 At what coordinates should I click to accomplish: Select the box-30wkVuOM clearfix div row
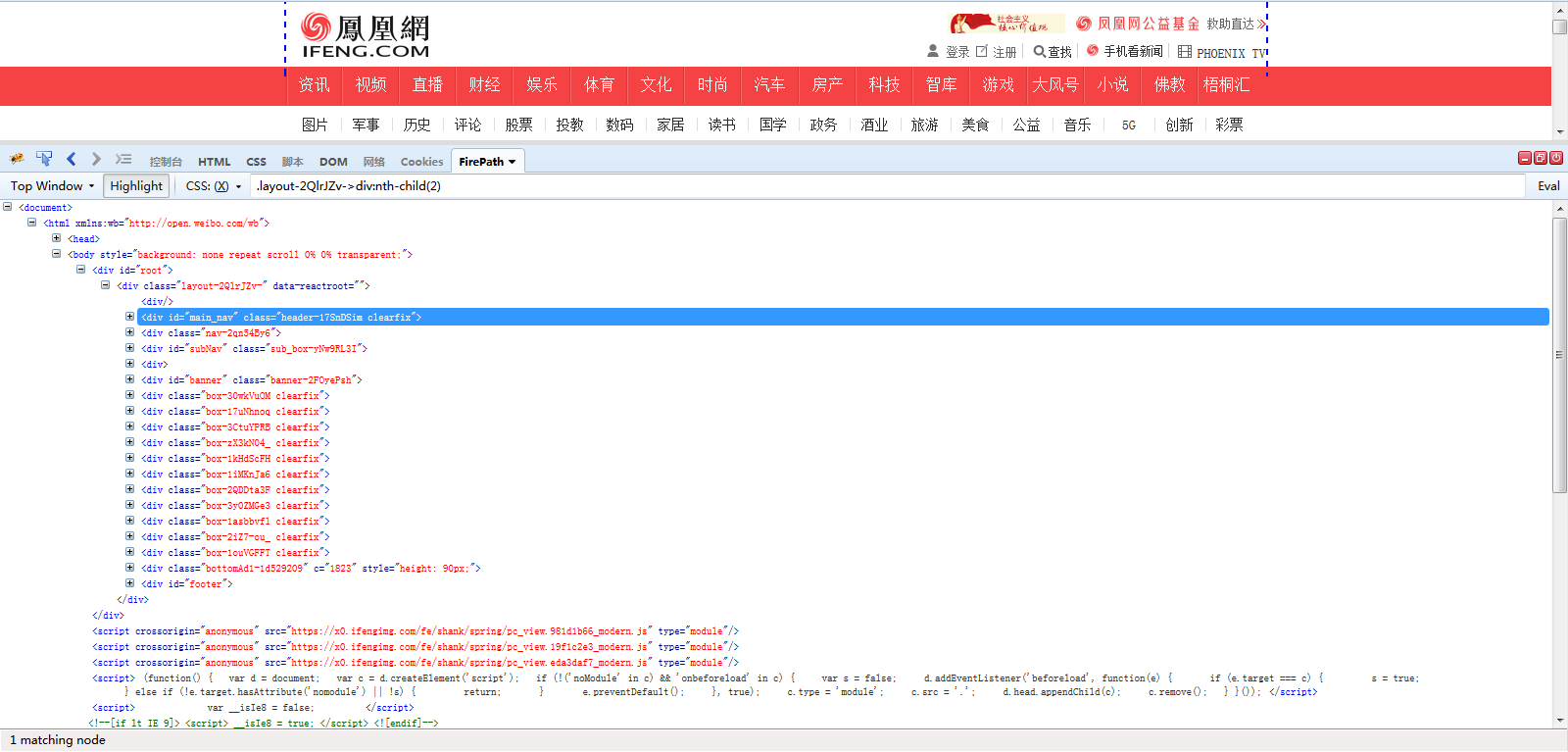(x=235, y=396)
